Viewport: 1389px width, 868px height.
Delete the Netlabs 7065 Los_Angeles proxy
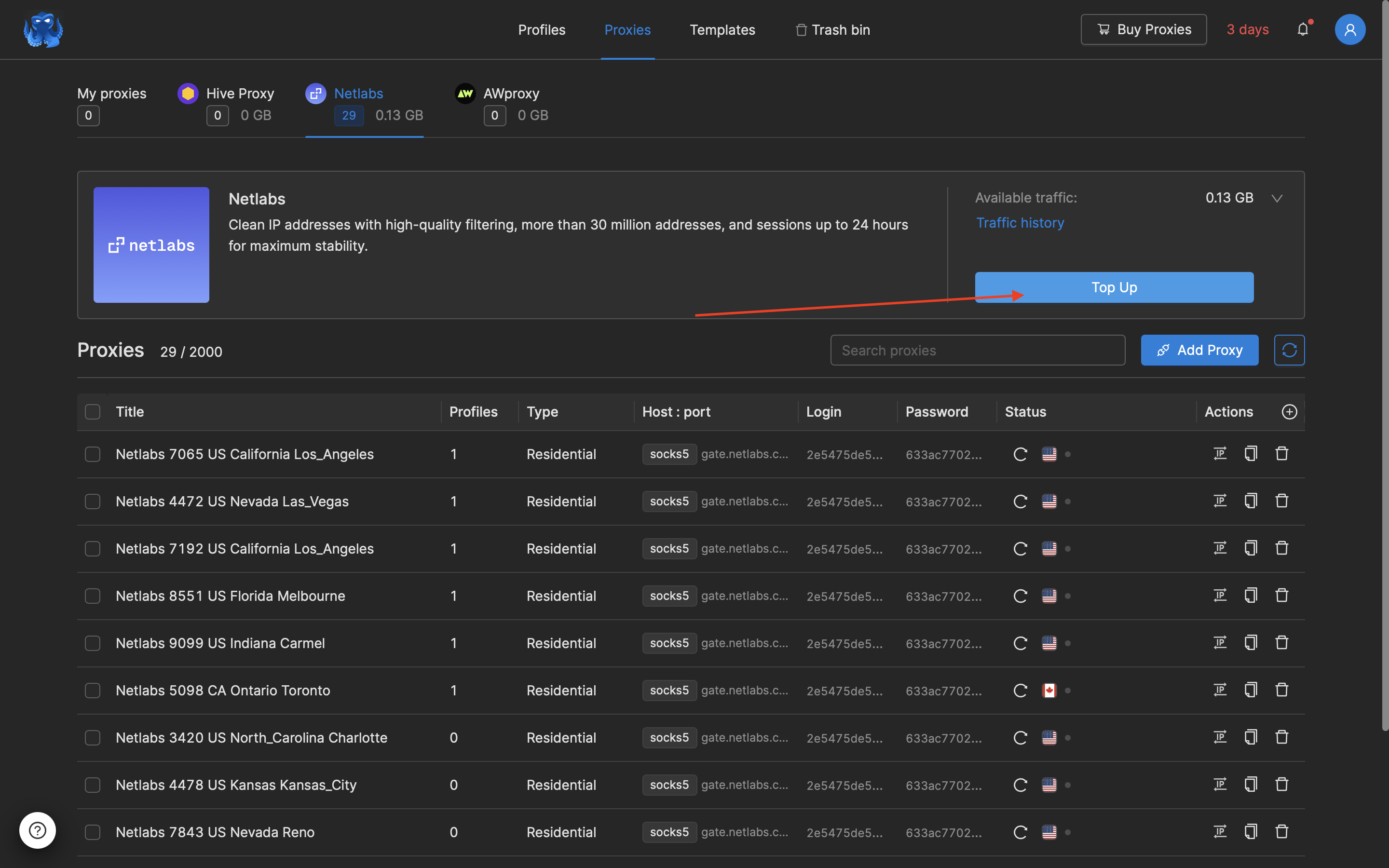1281,454
